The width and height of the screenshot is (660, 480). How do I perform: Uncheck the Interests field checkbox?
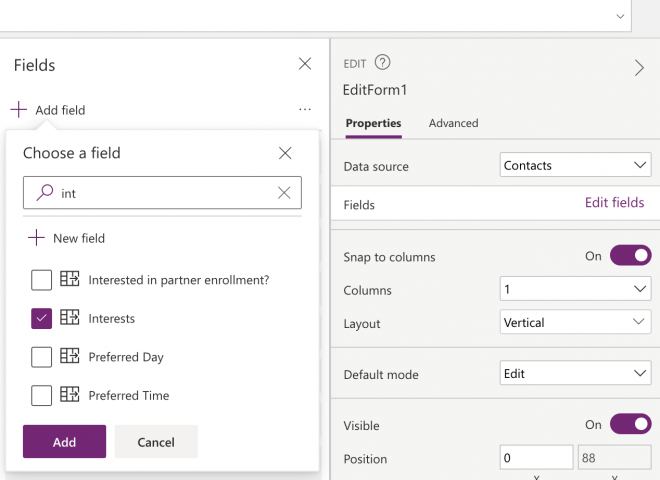[41, 318]
